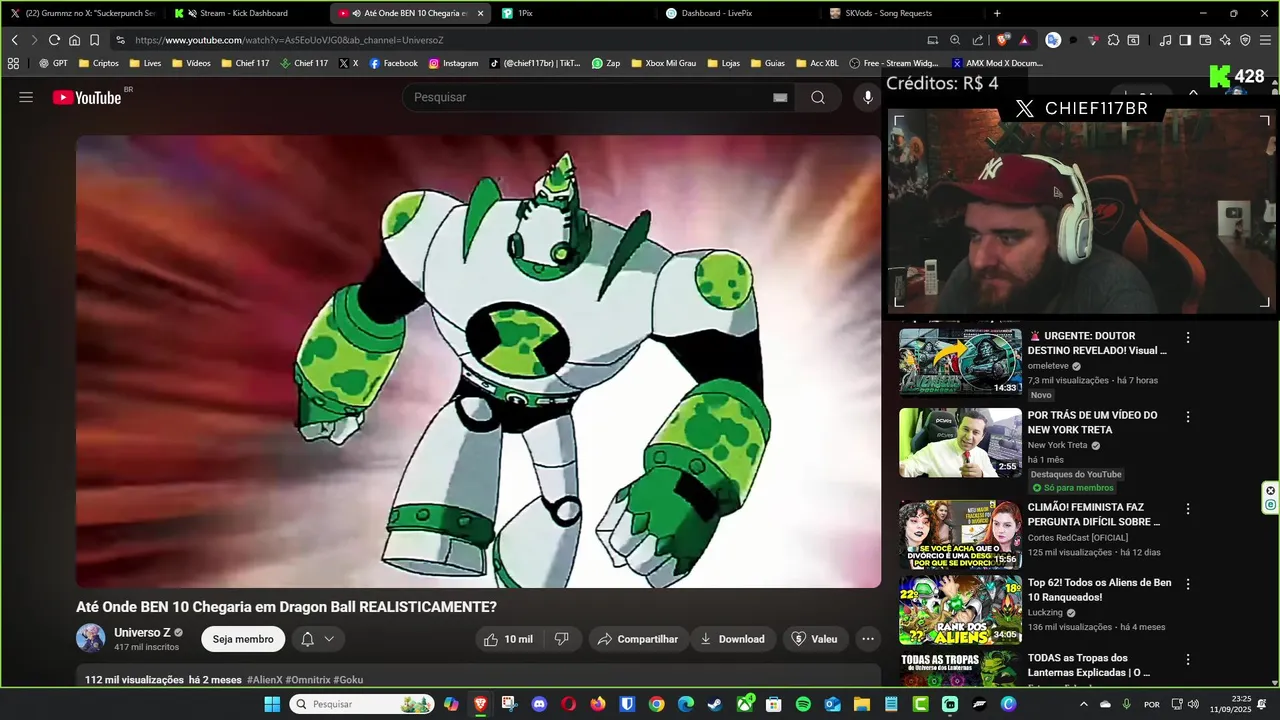This screenshot has width=1280, height=720.
Task: Open the extensions puzzle icon
Action: pyautogui.click(x=1113, y=40)
